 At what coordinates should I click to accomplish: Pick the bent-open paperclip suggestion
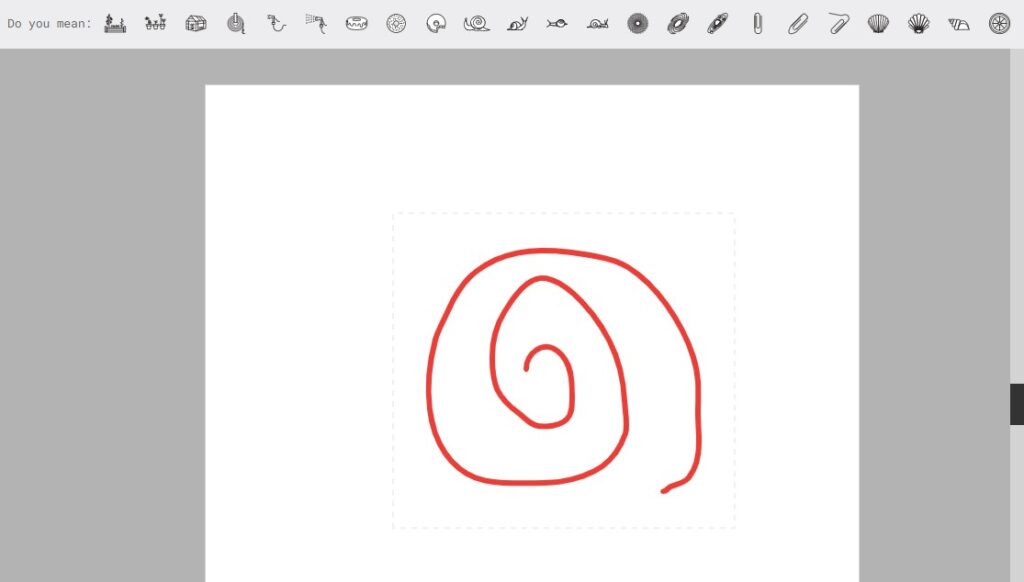(x=839, y=24)
